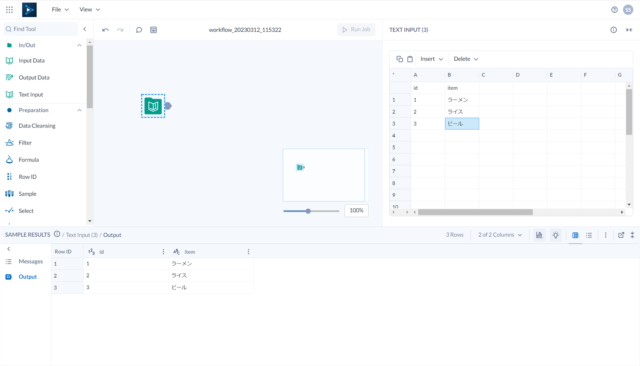This screenshot has width=640, height=366.
Task: Open the item column options menu
Action: pyautogui.click(x=249, y=252)
